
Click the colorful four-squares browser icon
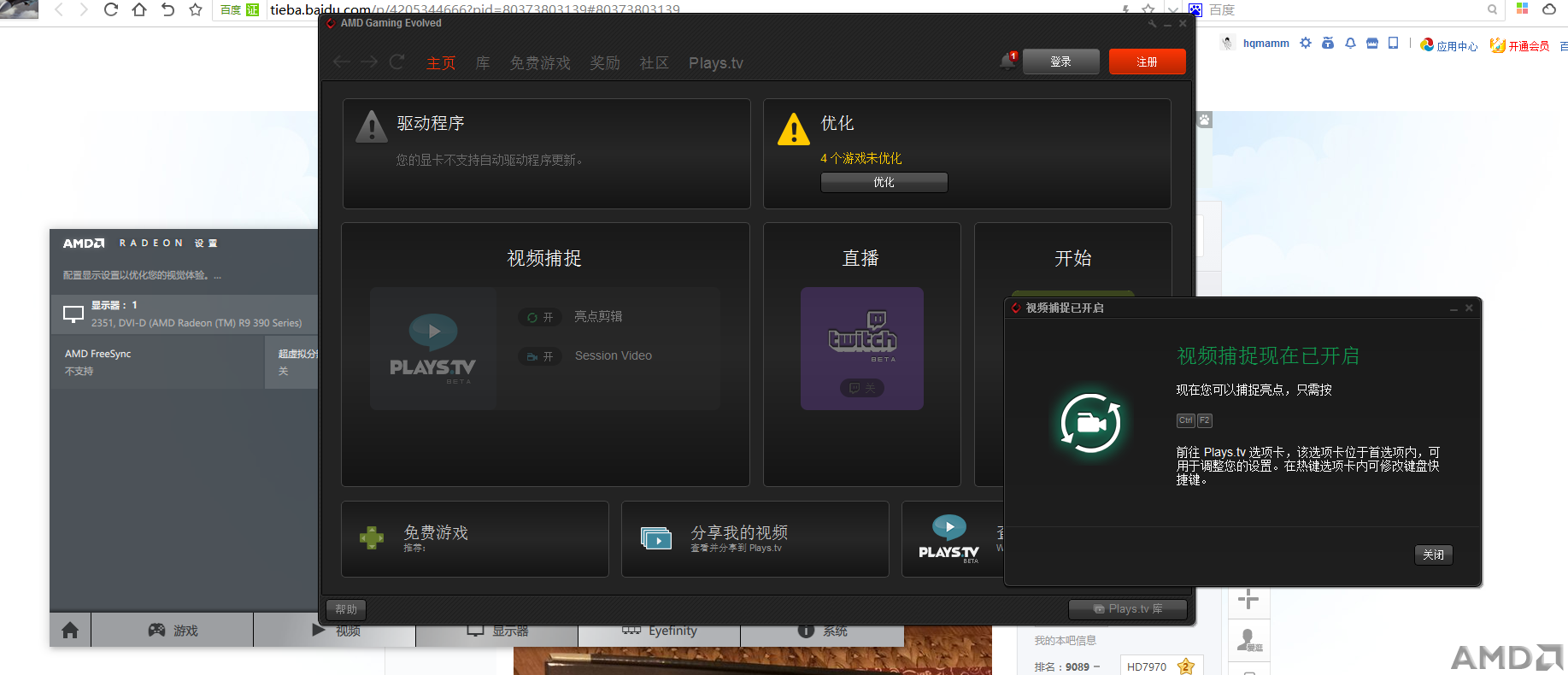click(1522, 9)
